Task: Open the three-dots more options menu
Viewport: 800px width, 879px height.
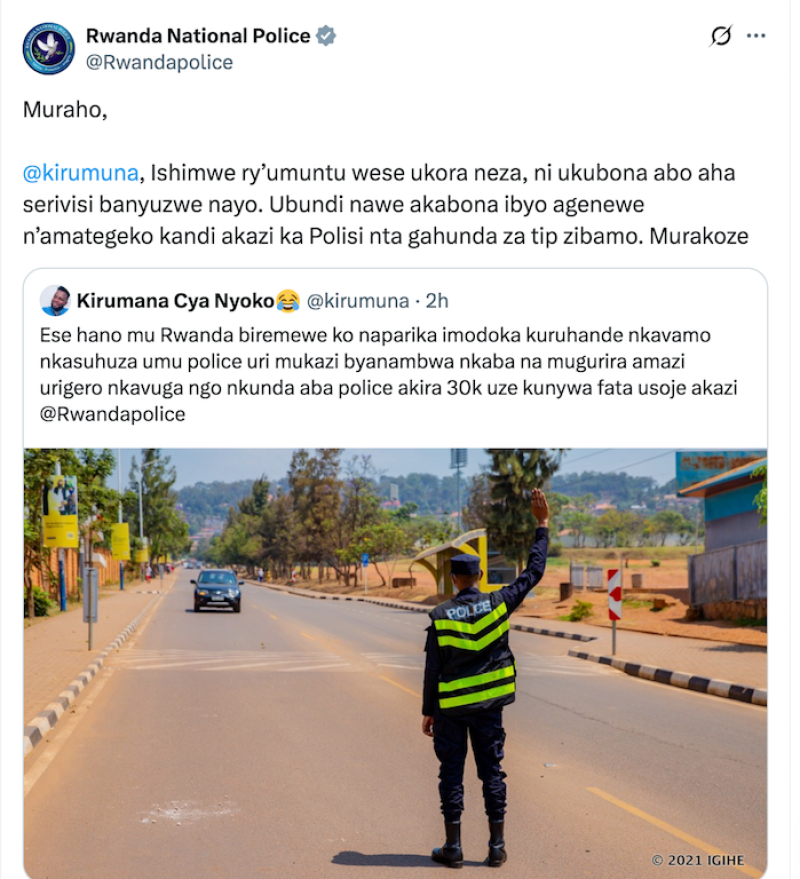Action: 756,36
